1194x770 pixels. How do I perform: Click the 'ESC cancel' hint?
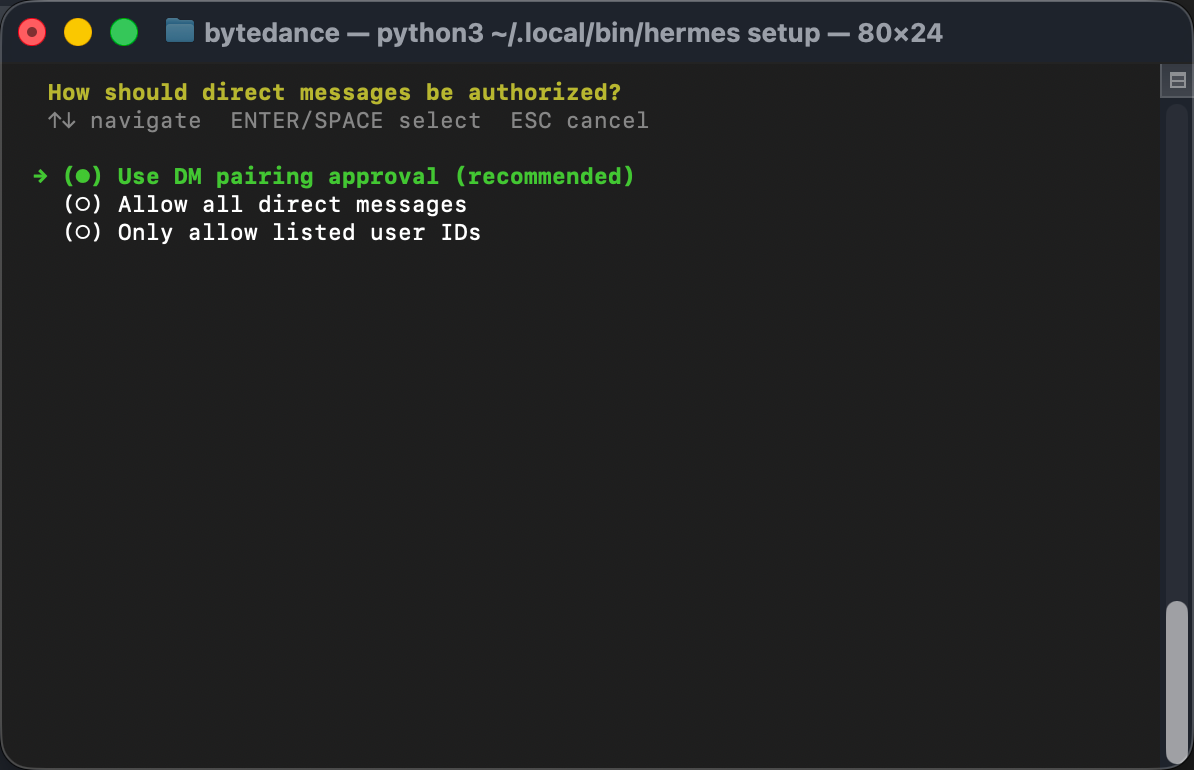click(x=579, y=121)
